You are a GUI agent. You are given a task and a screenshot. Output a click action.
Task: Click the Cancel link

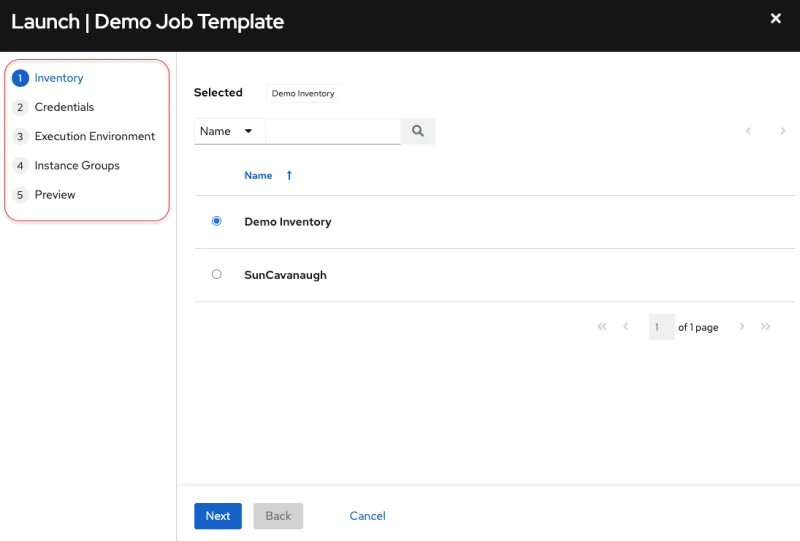pyautogui.click(x=367, y=516)
